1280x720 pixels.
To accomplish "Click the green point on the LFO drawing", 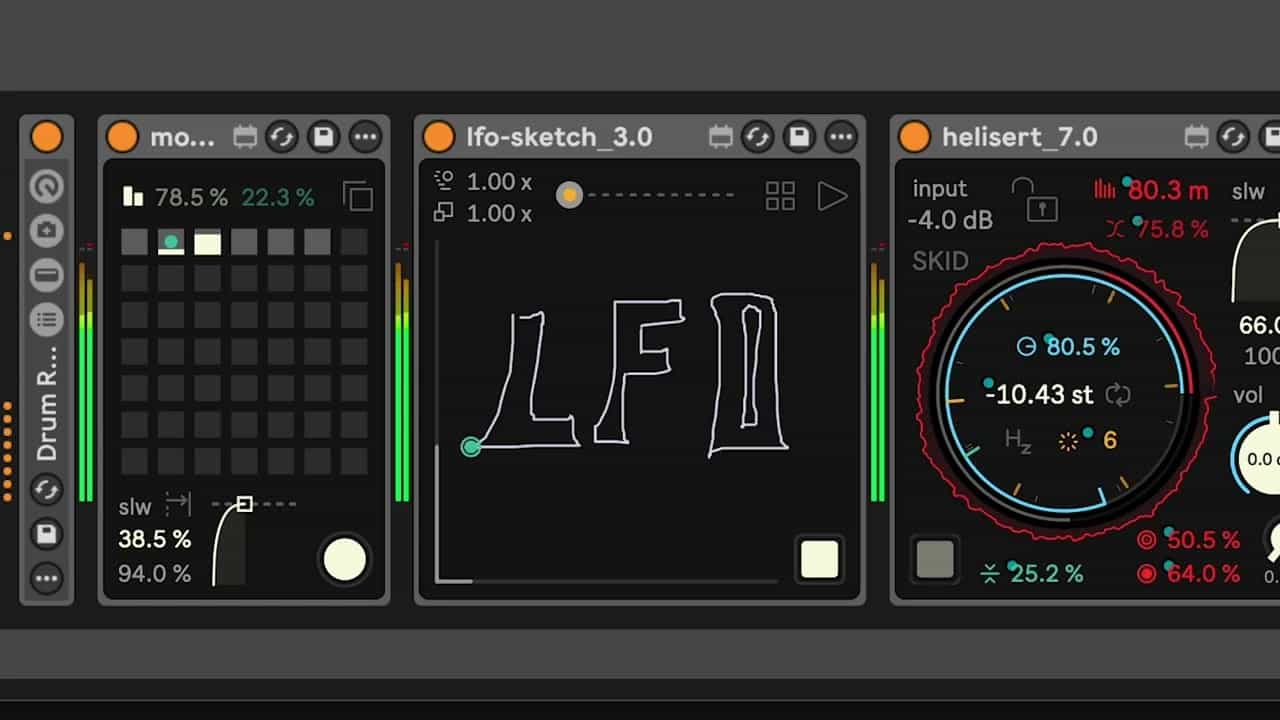I will pos(471,447).
